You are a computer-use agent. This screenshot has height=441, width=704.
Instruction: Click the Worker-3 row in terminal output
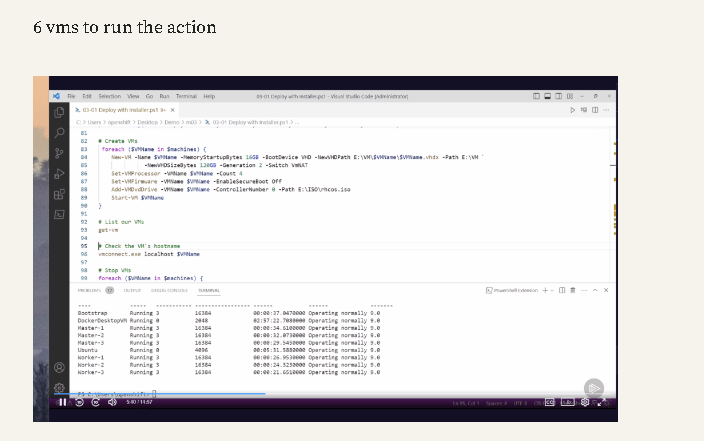[229, 372]
